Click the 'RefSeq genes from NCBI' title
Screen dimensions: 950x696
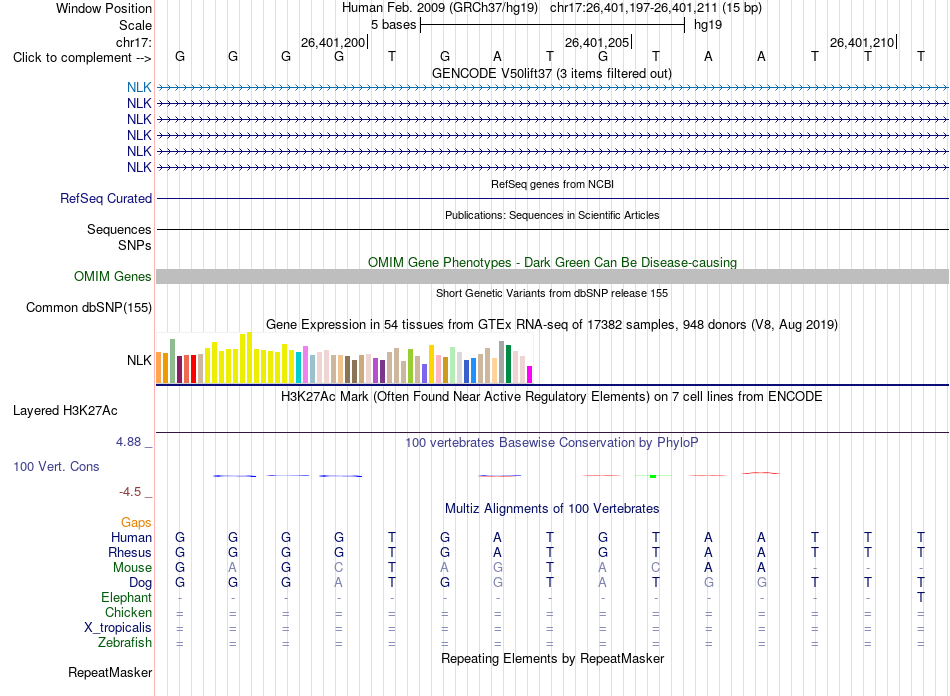coord(552,184)
